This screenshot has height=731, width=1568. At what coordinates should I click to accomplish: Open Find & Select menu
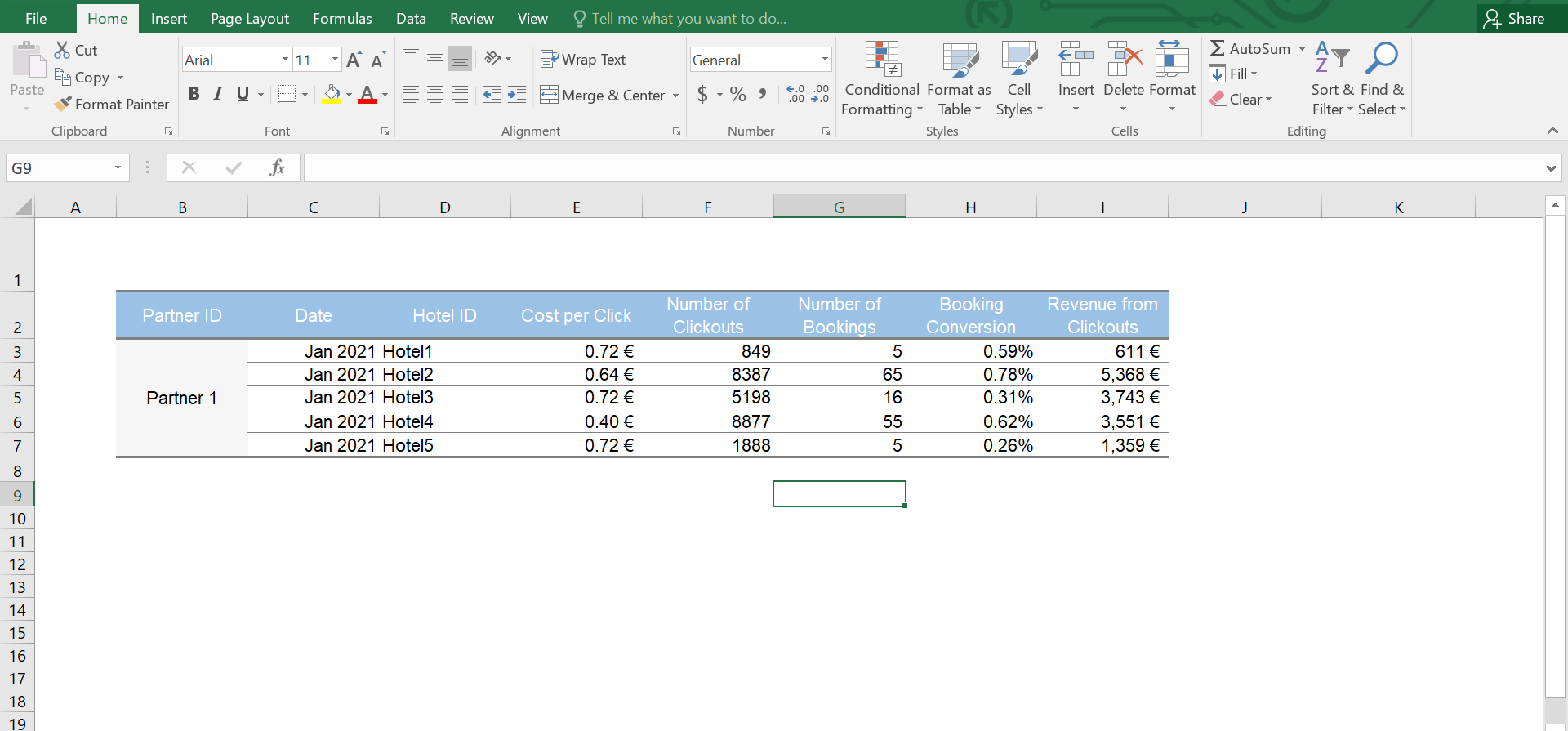1382,79
